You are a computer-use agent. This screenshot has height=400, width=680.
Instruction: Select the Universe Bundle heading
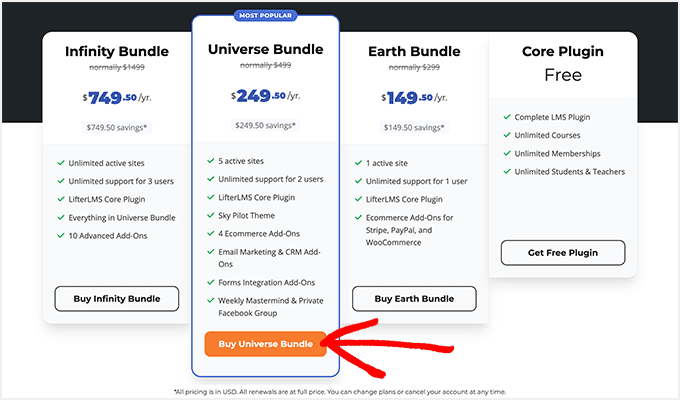265,48
